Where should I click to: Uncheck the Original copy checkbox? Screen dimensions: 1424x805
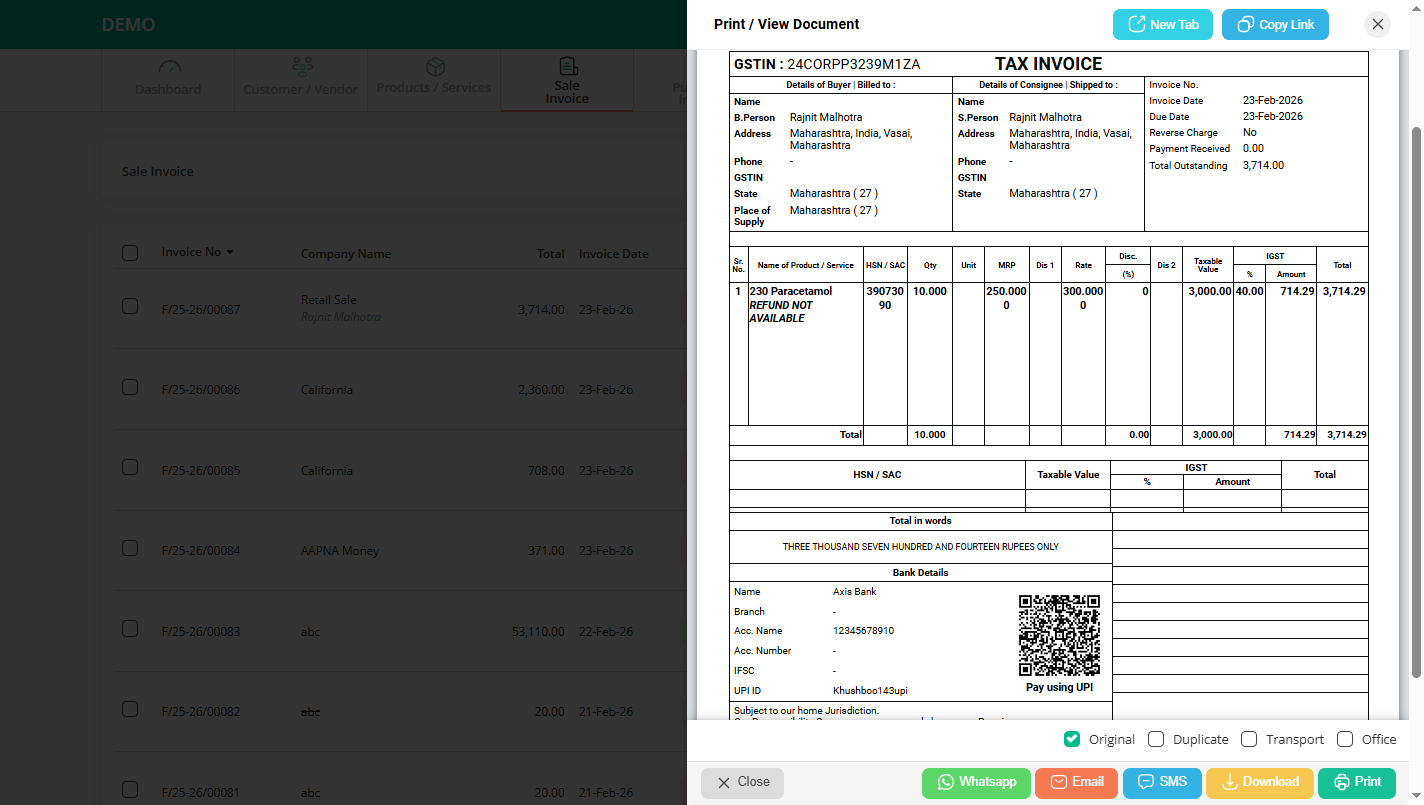[x=1072, y=739]
